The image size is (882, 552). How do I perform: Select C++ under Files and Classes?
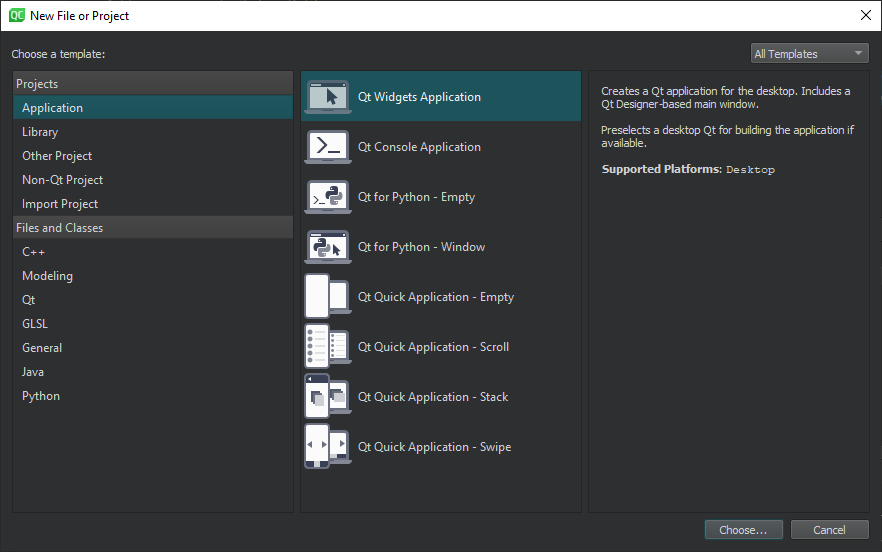click(153, 252)
